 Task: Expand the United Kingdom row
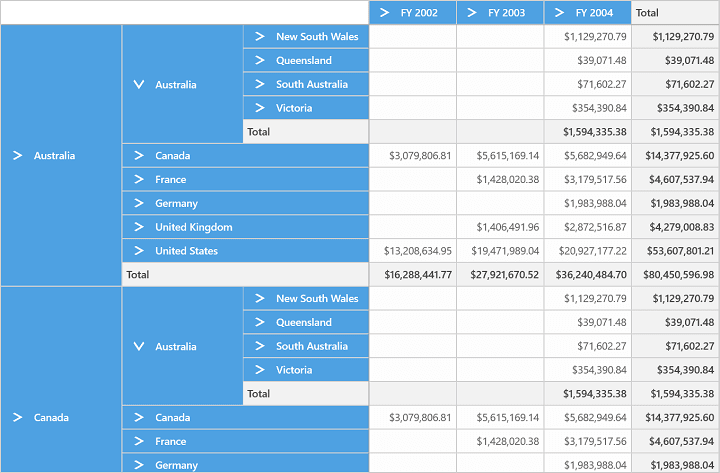point(139,227)
